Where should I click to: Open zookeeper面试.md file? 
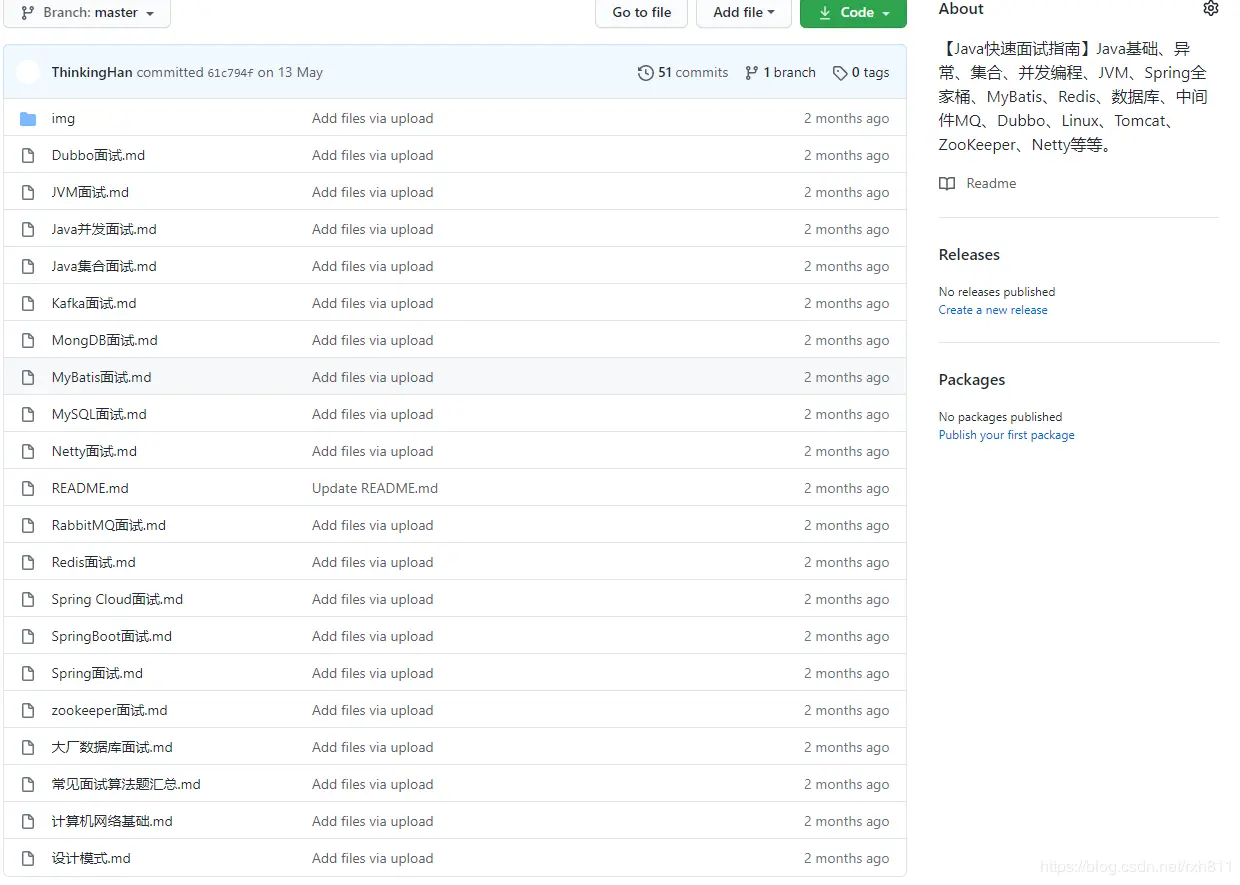(110, 710)
